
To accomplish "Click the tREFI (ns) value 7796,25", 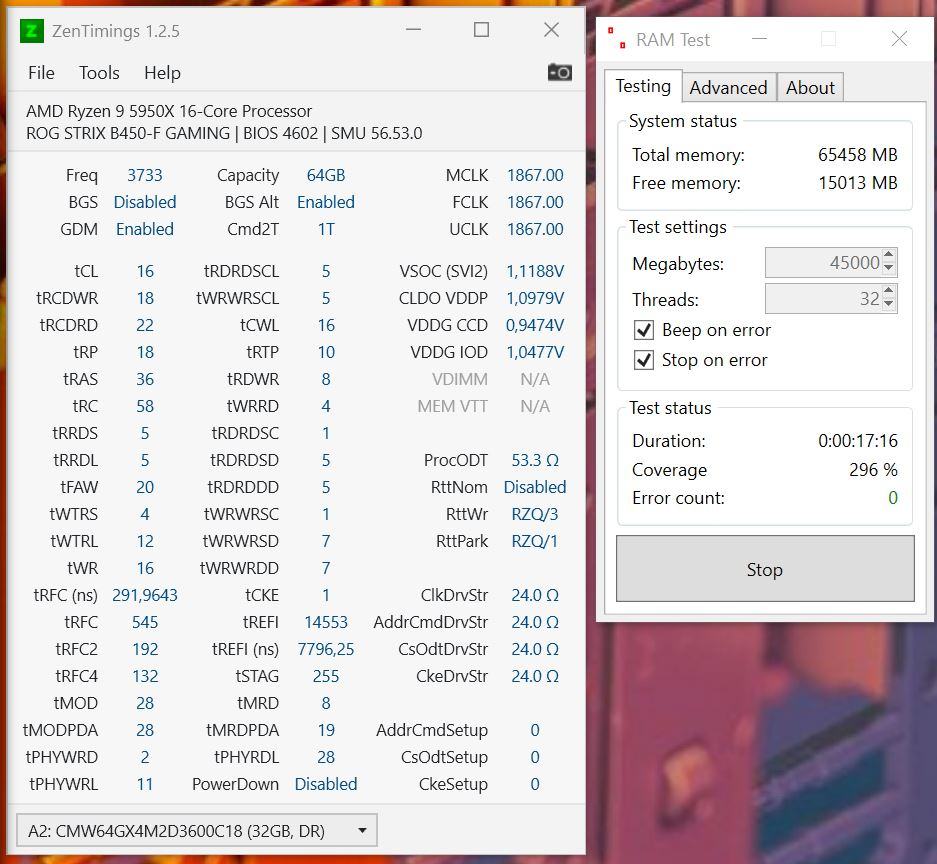I will point(326,649).
